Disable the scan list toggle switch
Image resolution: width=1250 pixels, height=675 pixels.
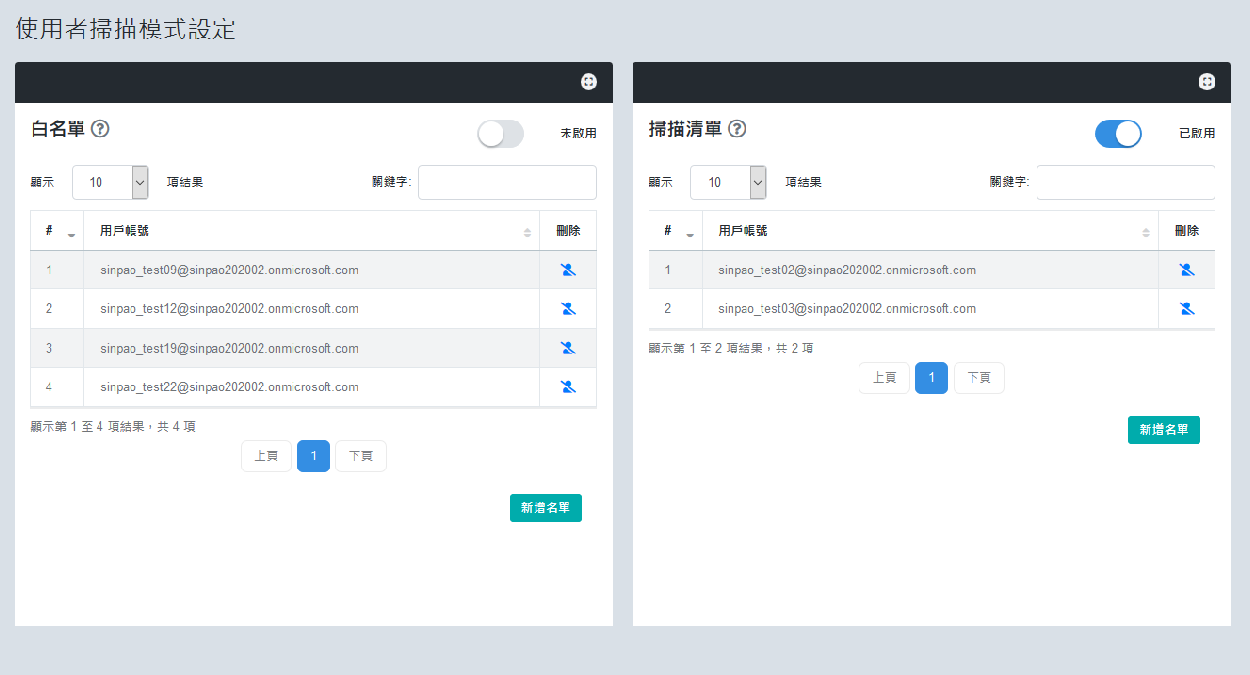tap(1118, 134)
